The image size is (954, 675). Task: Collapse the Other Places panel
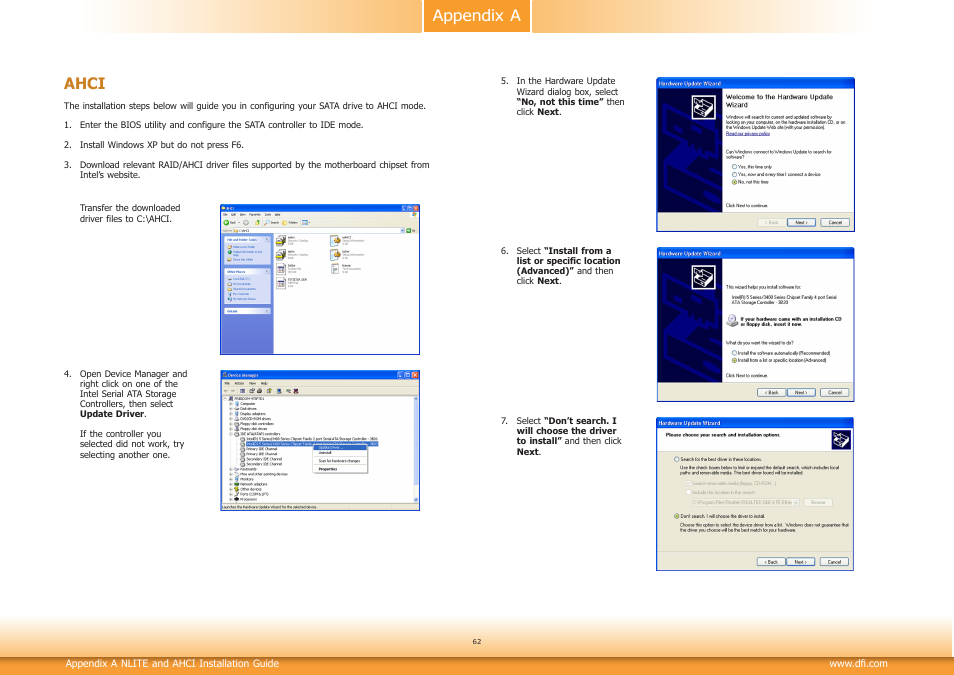tap(267, 271)
